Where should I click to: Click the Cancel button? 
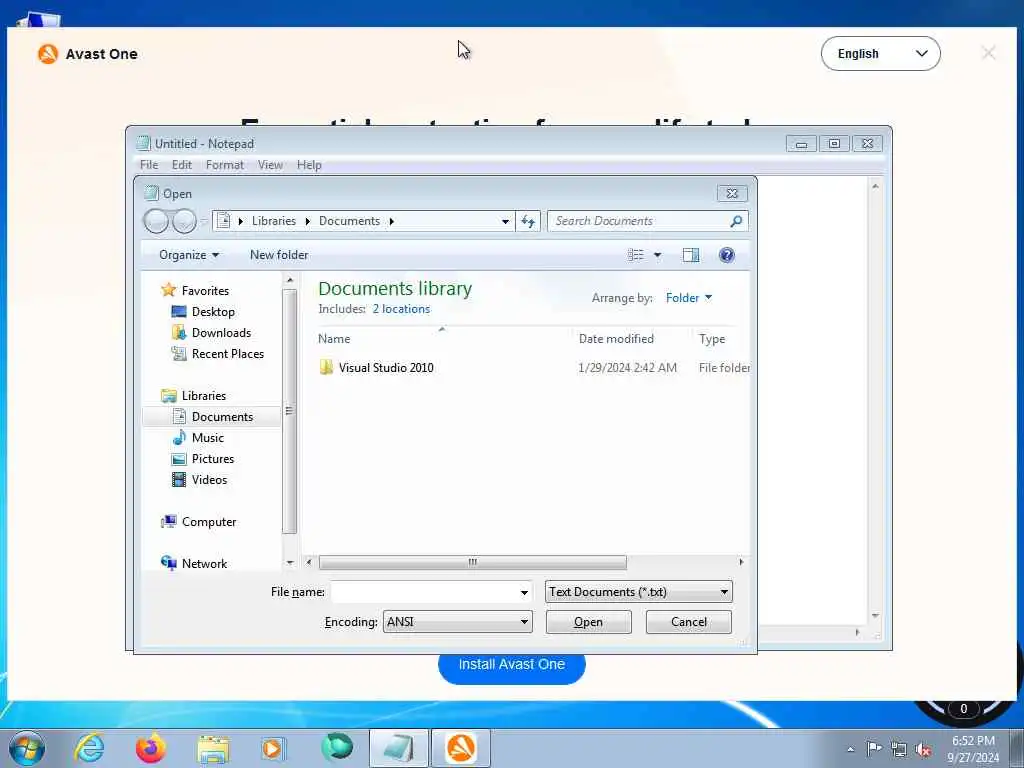pyautogui.click(x=688, y=622)
